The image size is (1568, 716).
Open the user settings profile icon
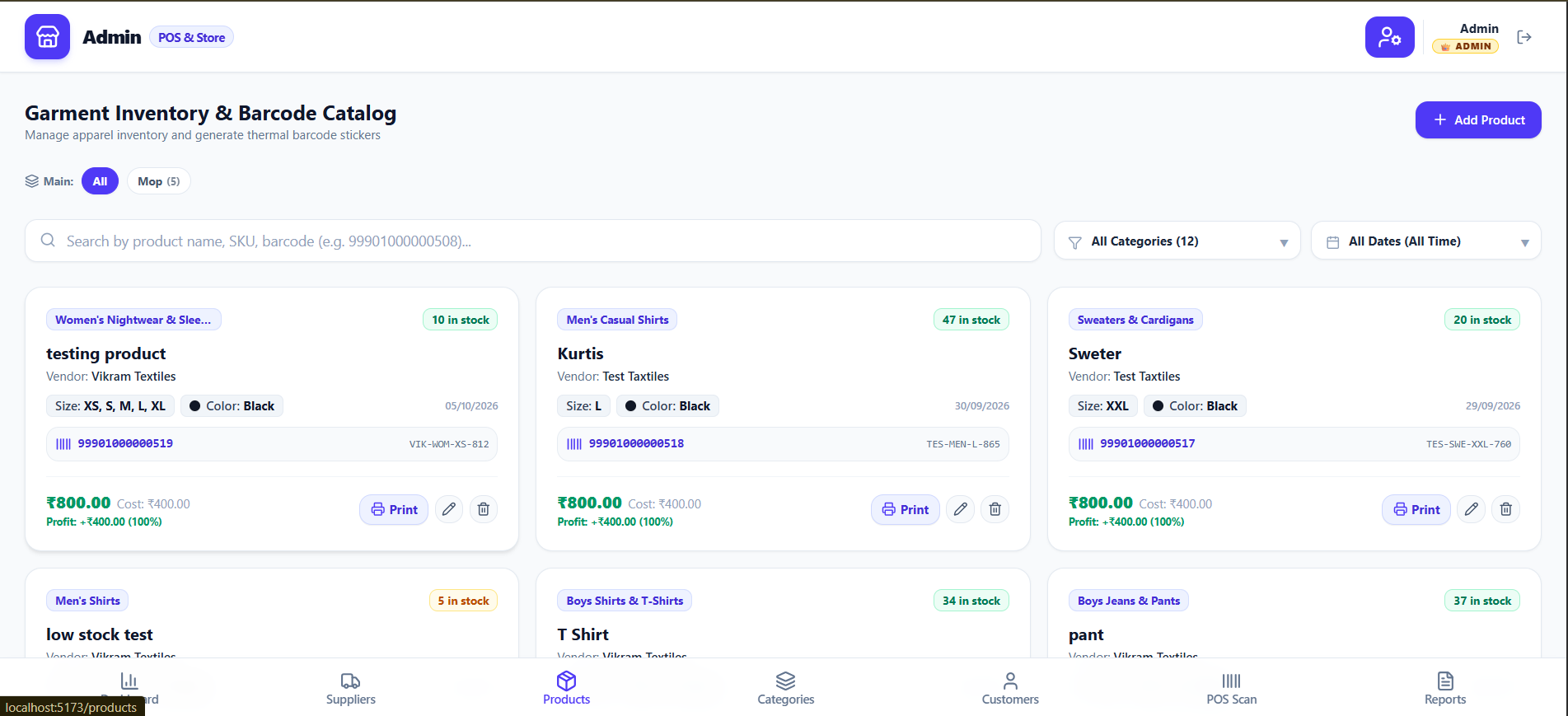click(x=1389, y=37)
